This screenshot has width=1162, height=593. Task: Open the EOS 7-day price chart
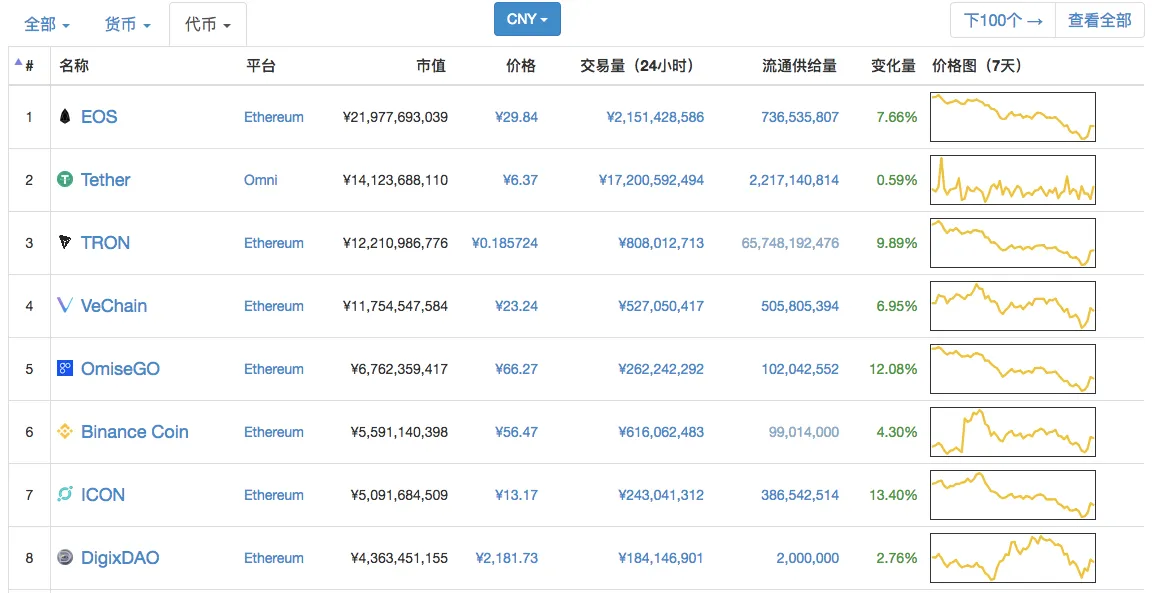click(1013, 116)
